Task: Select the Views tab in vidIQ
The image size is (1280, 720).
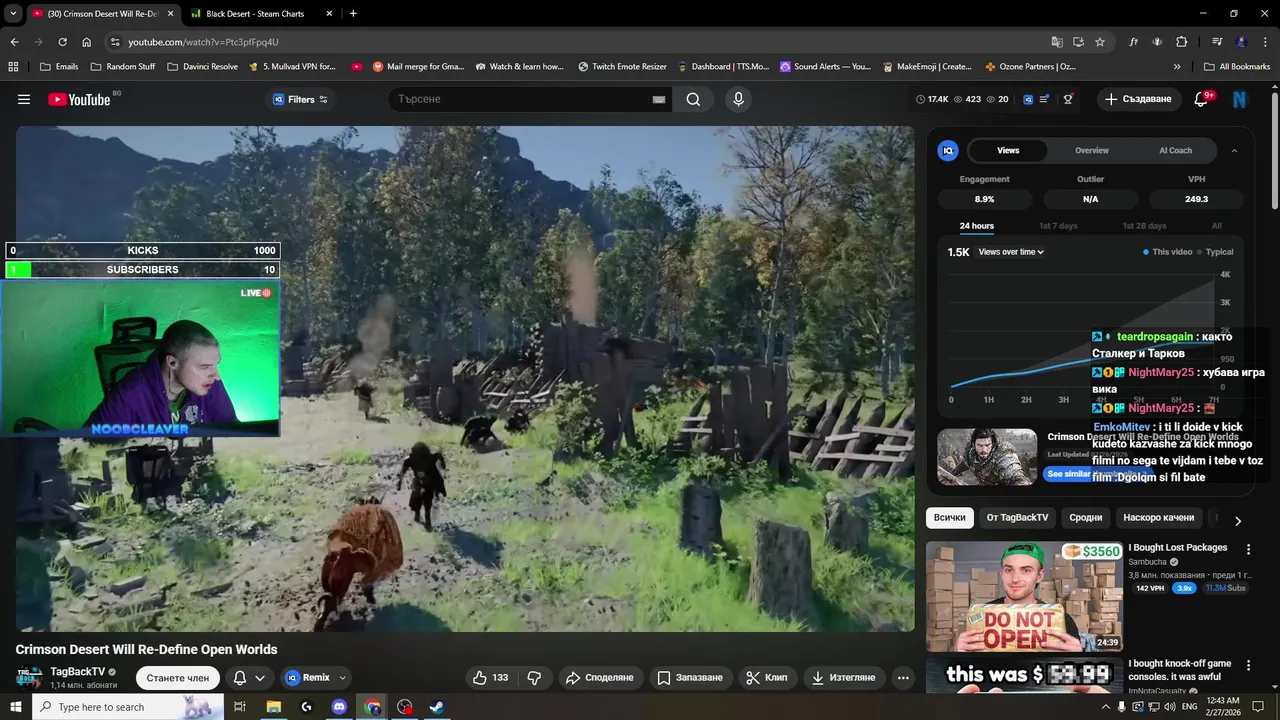Action: 1008,150
